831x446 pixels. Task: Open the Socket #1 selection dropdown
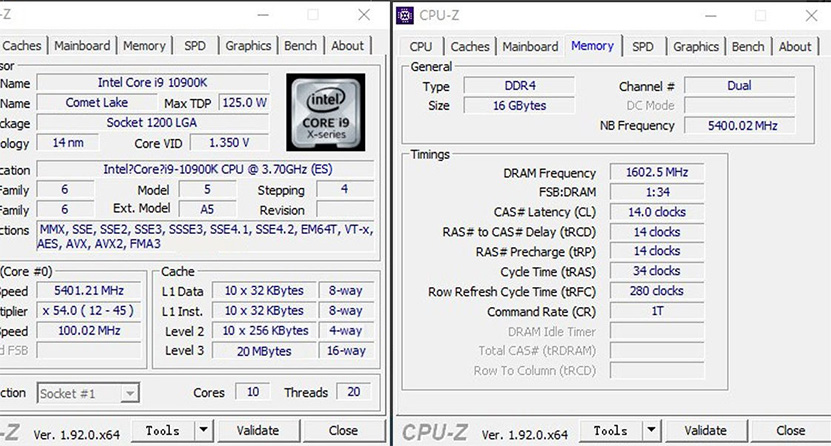[88, 393]
